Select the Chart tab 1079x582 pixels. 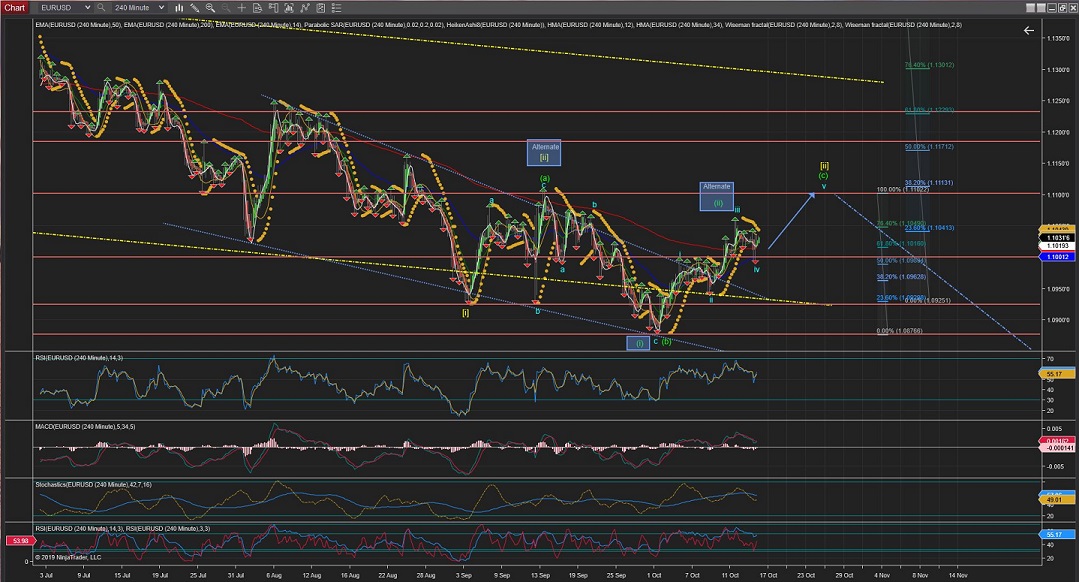[x=14, y=8]
